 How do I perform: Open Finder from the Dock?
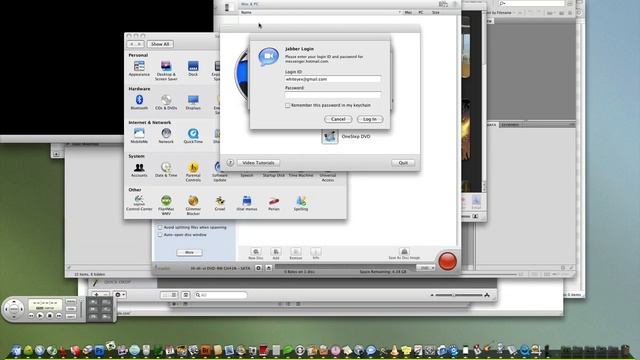(x=16, y=350)
